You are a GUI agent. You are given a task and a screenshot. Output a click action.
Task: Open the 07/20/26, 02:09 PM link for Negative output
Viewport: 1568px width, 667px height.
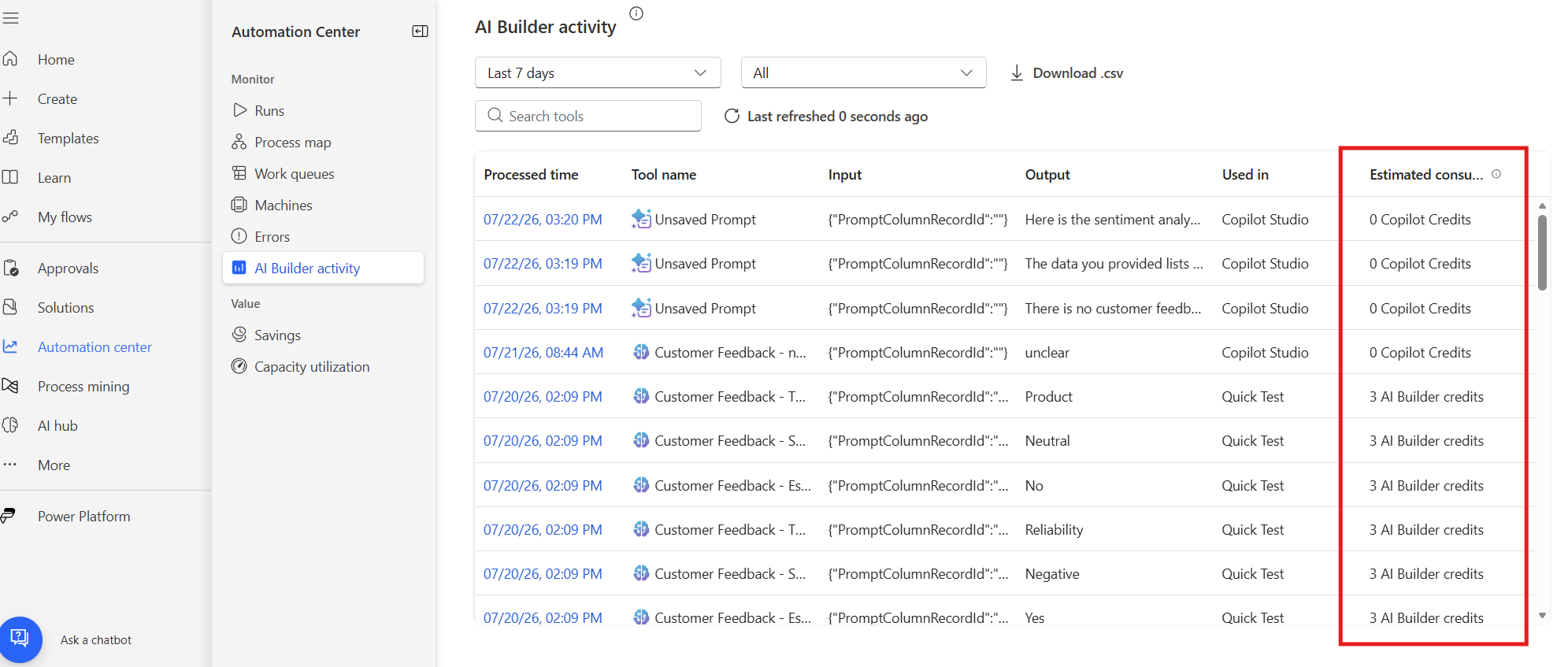[543, 573]
